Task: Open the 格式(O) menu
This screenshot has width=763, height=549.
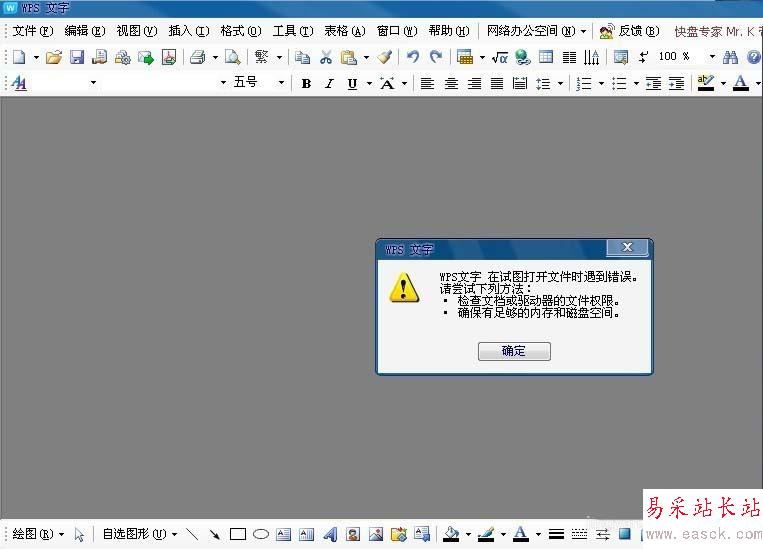Action: click(x=241, y=31)
